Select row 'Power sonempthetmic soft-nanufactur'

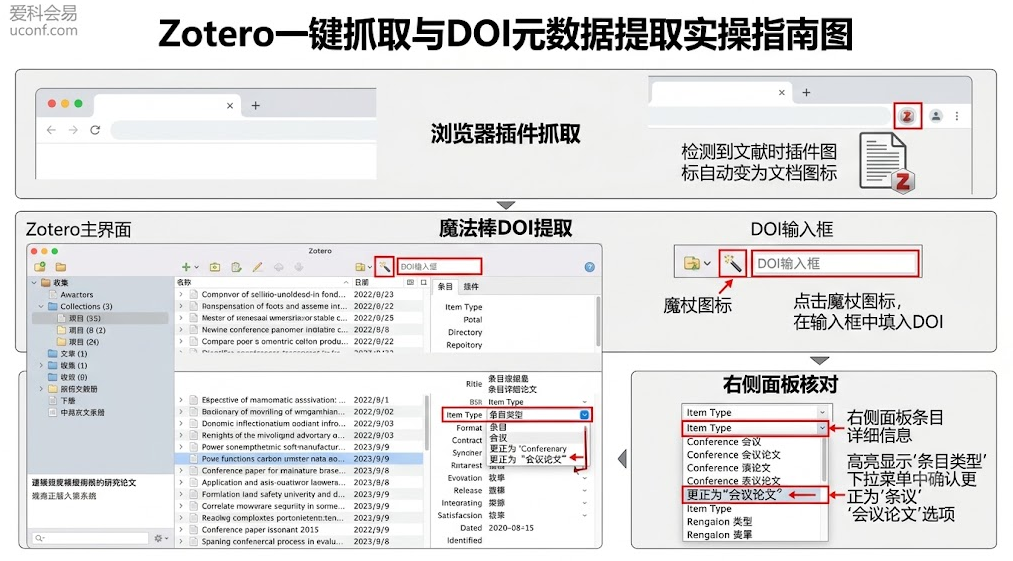pos(299,447)
